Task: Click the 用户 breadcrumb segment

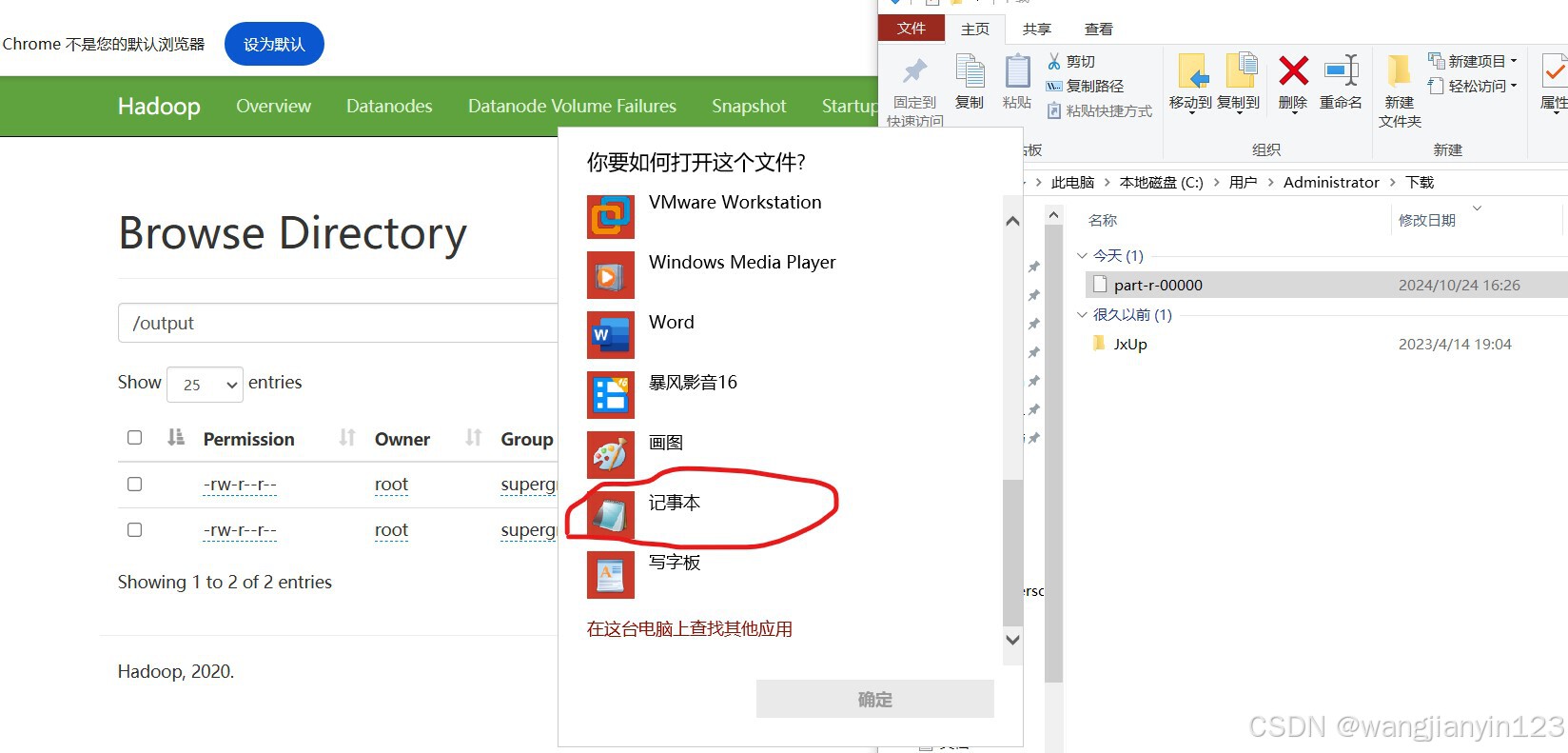Action: (1243, 183)
